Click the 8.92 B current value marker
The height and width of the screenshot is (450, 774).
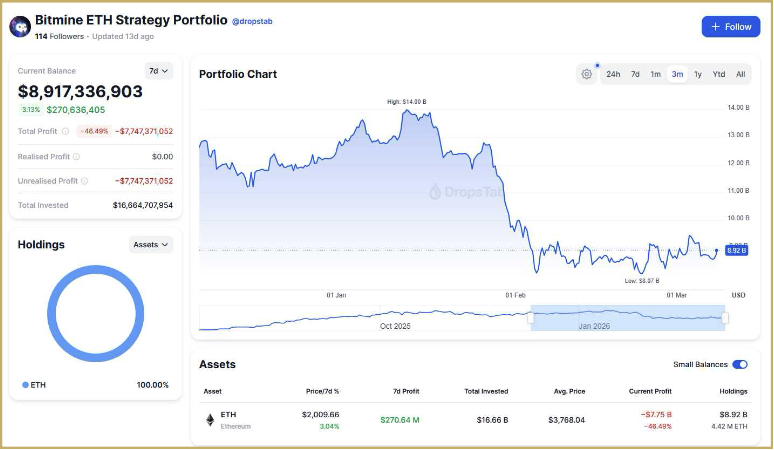click(736, 251)
